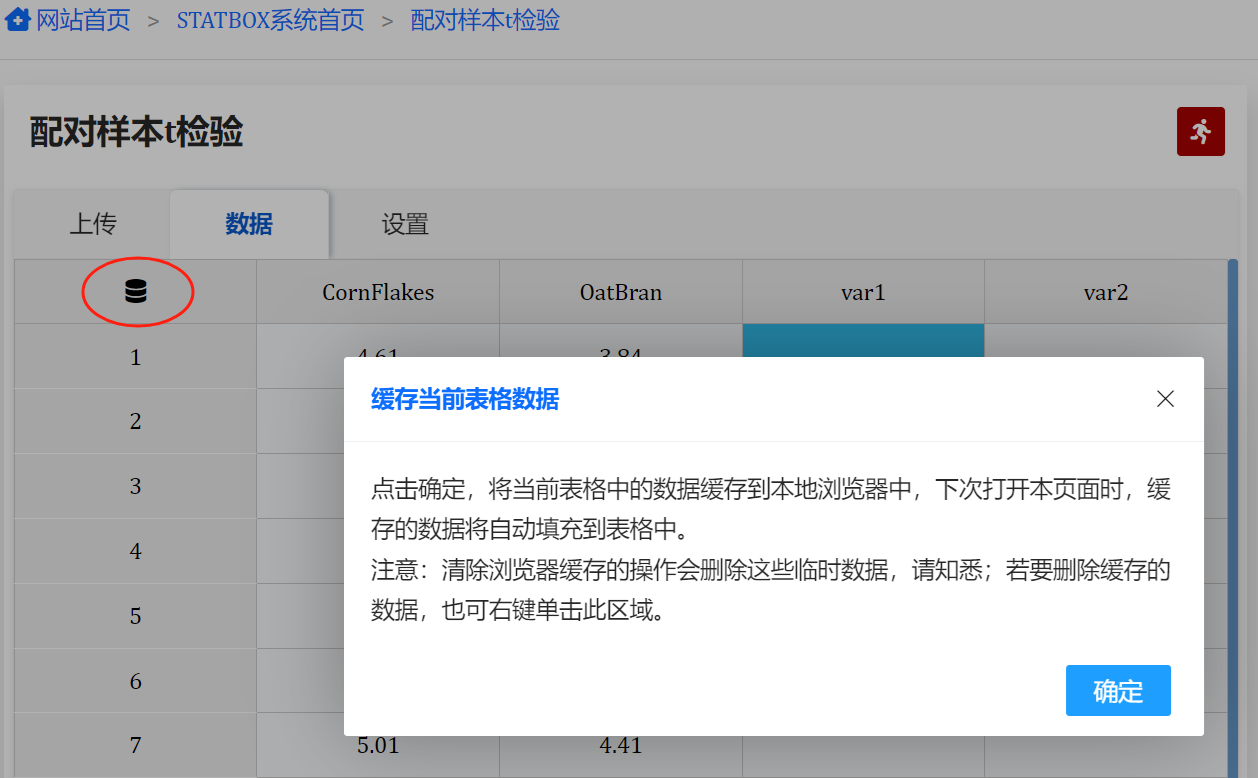Select row header 5
The image size is (1258, 778).
(136, 616)
